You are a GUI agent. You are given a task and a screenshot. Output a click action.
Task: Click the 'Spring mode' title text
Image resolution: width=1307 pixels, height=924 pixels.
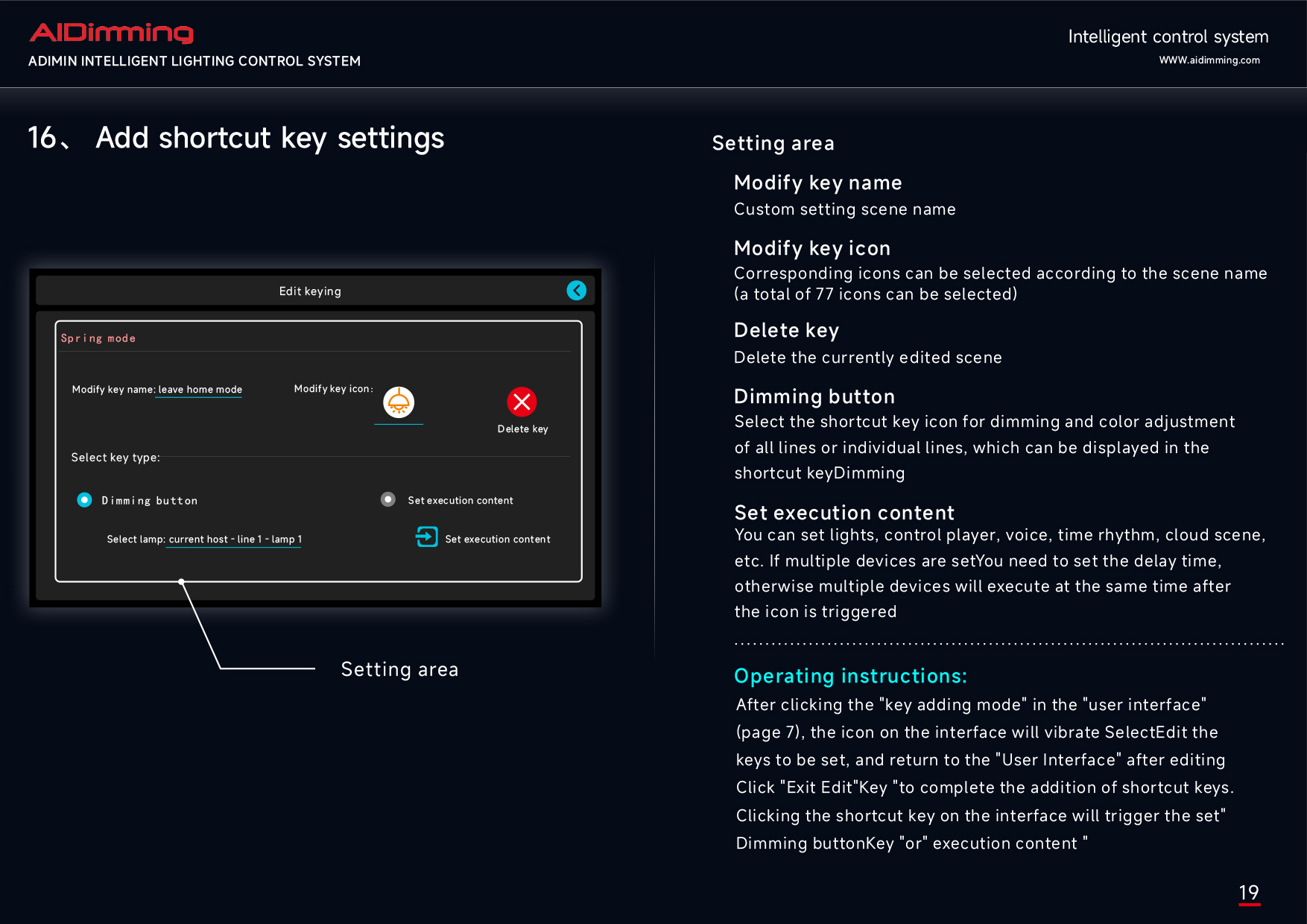tap(98, 338)
